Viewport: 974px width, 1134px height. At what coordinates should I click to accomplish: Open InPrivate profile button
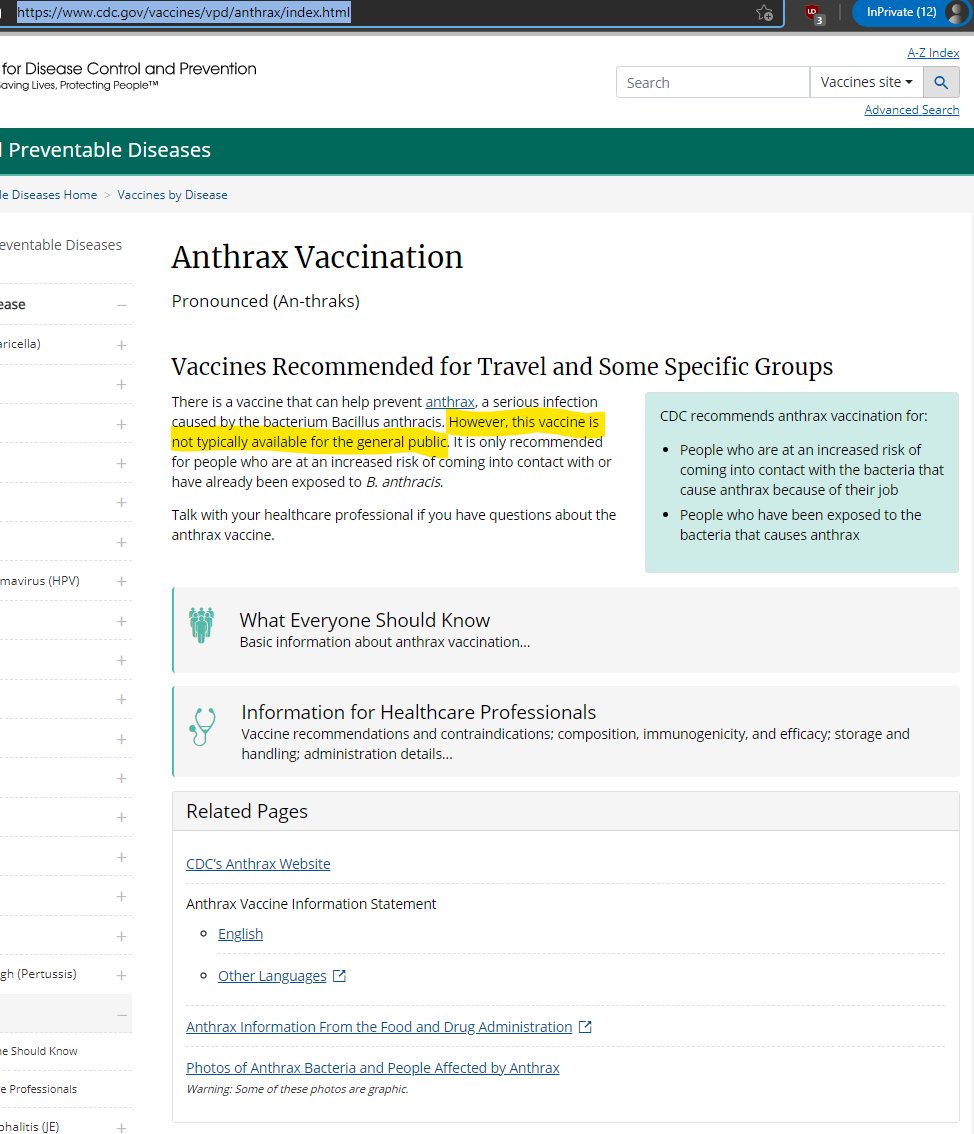pos(911,12)
